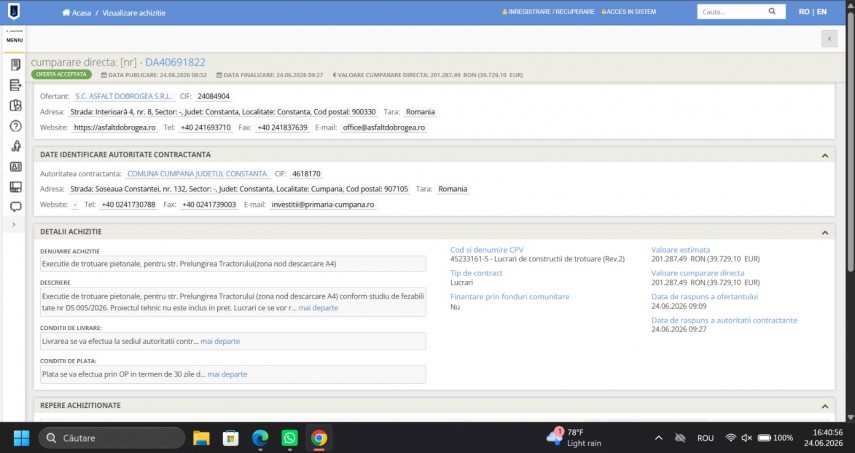Select offerer CIF 24084904

coord(213,96)
